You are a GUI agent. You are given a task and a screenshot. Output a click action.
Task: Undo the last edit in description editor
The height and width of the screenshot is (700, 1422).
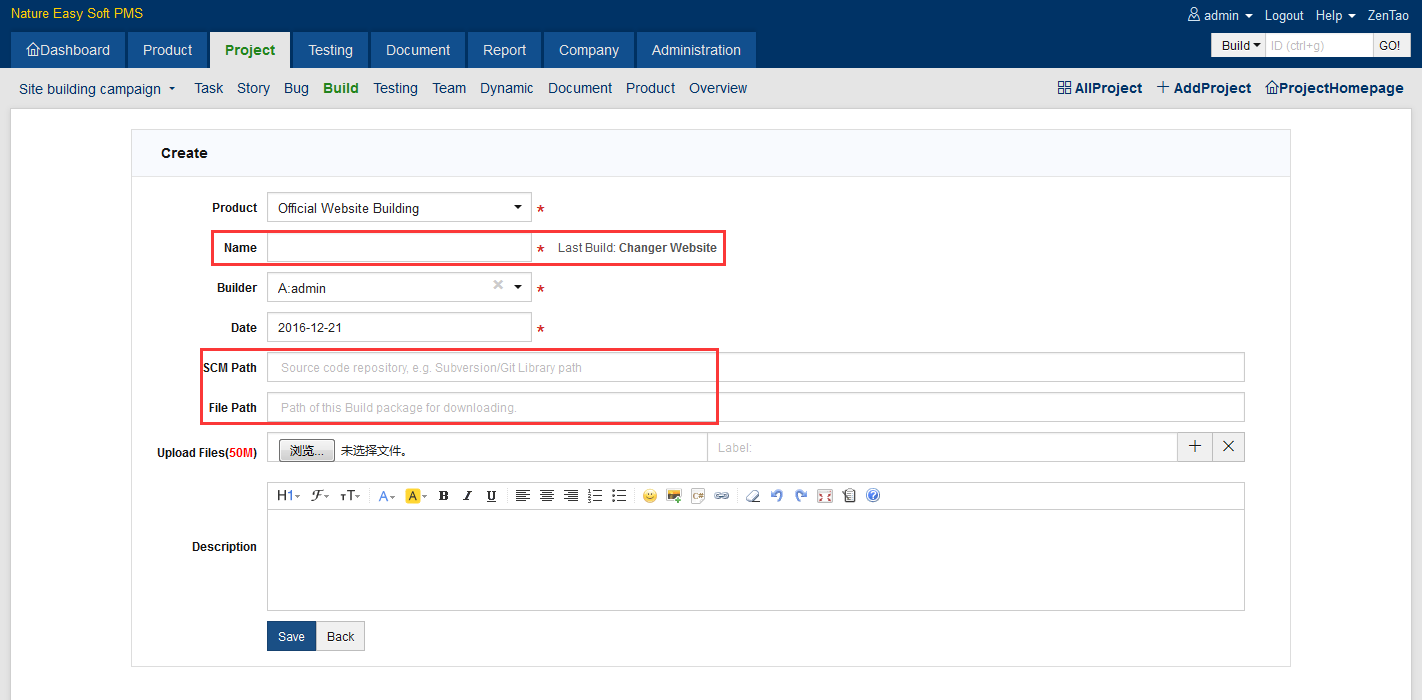point(777,496)
